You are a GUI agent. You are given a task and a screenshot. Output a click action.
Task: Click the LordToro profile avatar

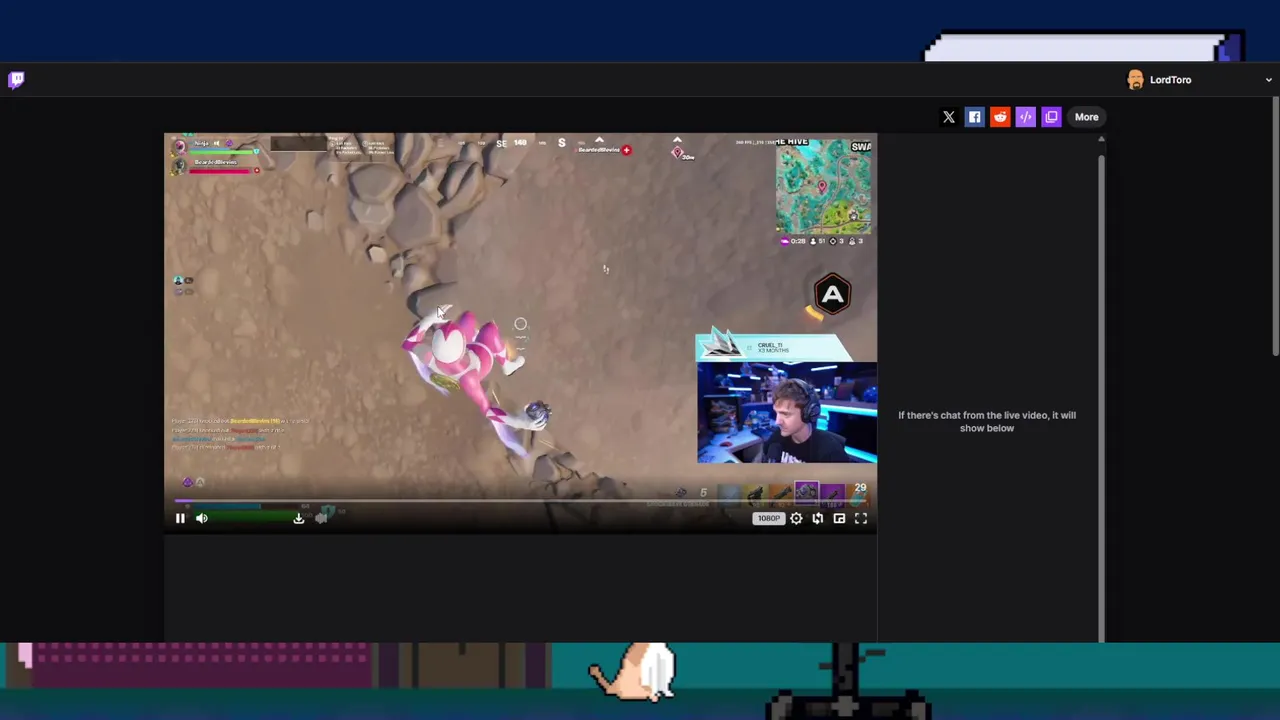(1135, 80)
